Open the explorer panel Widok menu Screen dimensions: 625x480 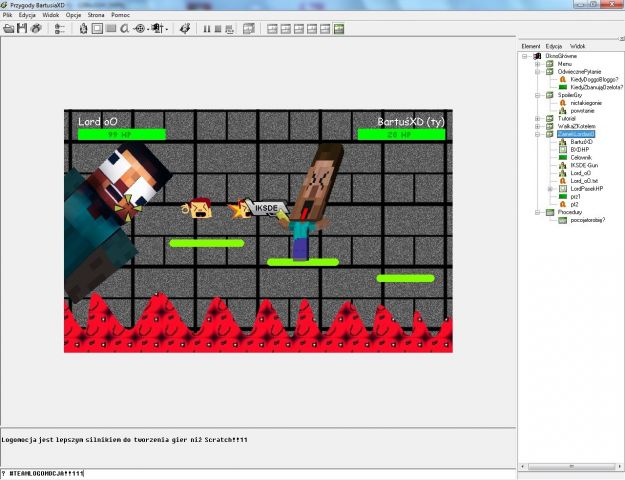(x=577, y=46)
